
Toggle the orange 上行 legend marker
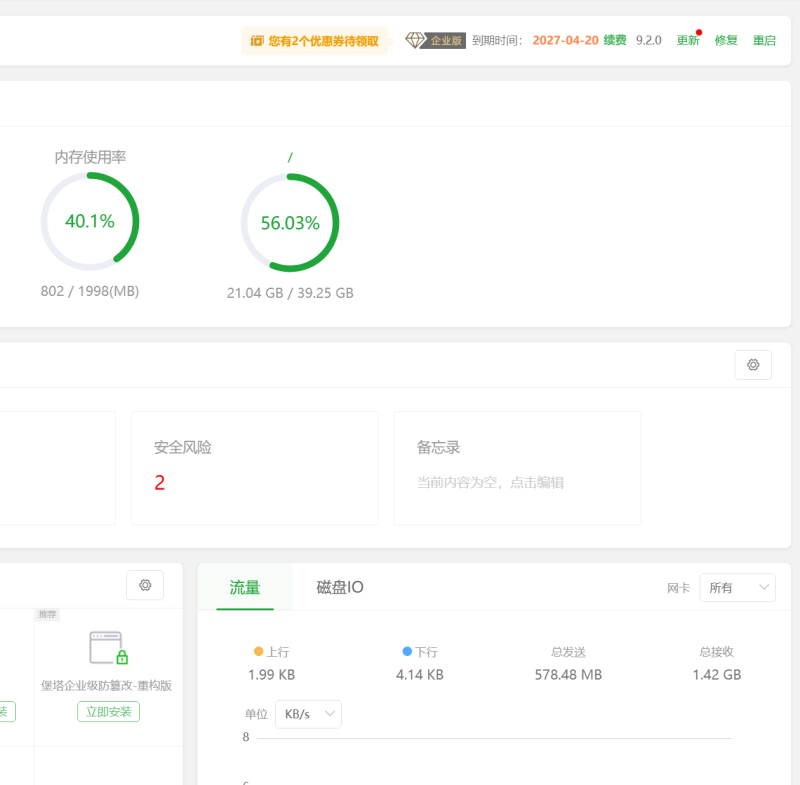click(258, 651)
